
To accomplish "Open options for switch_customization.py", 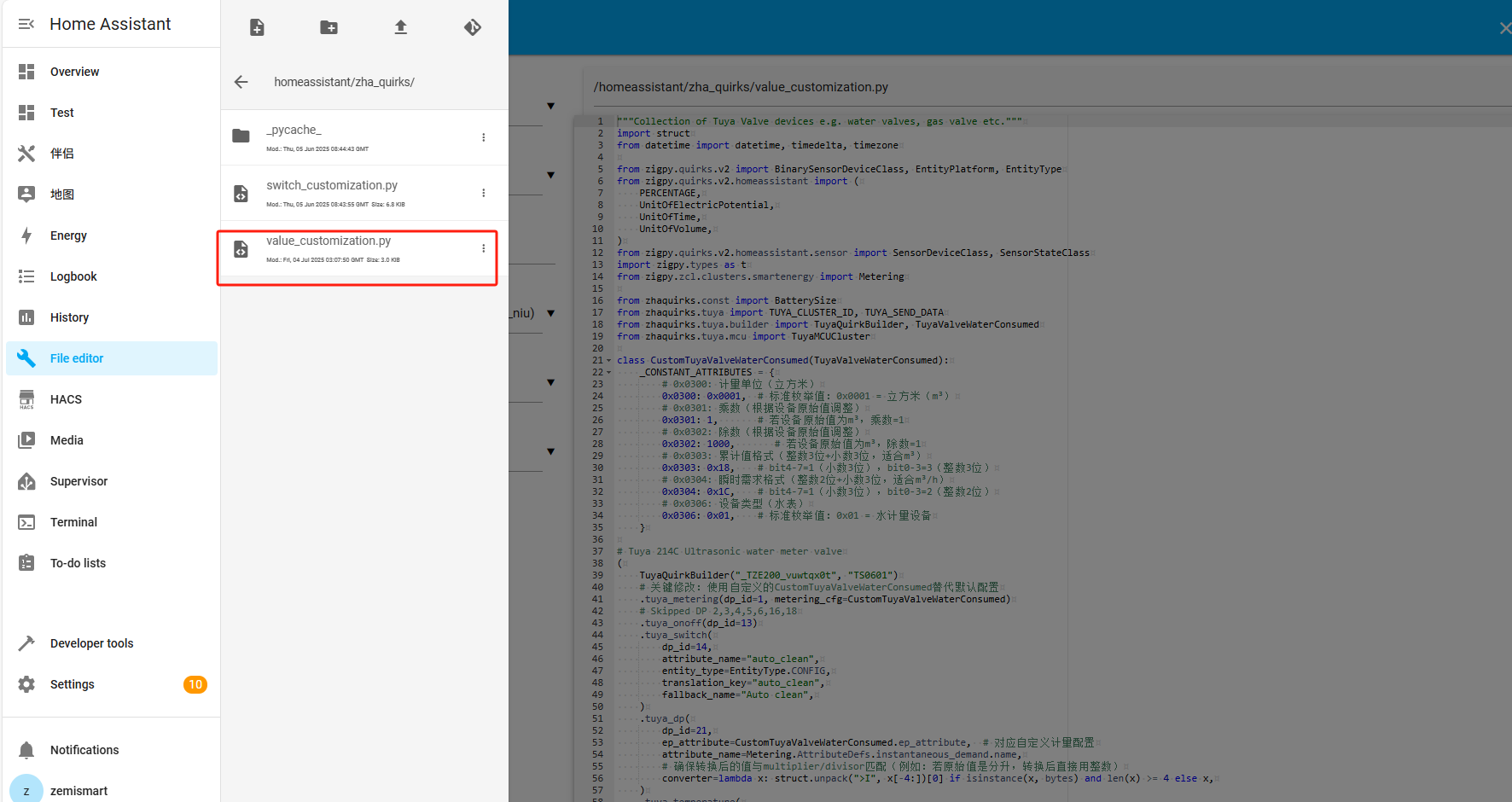I will [x=483, y=193].
